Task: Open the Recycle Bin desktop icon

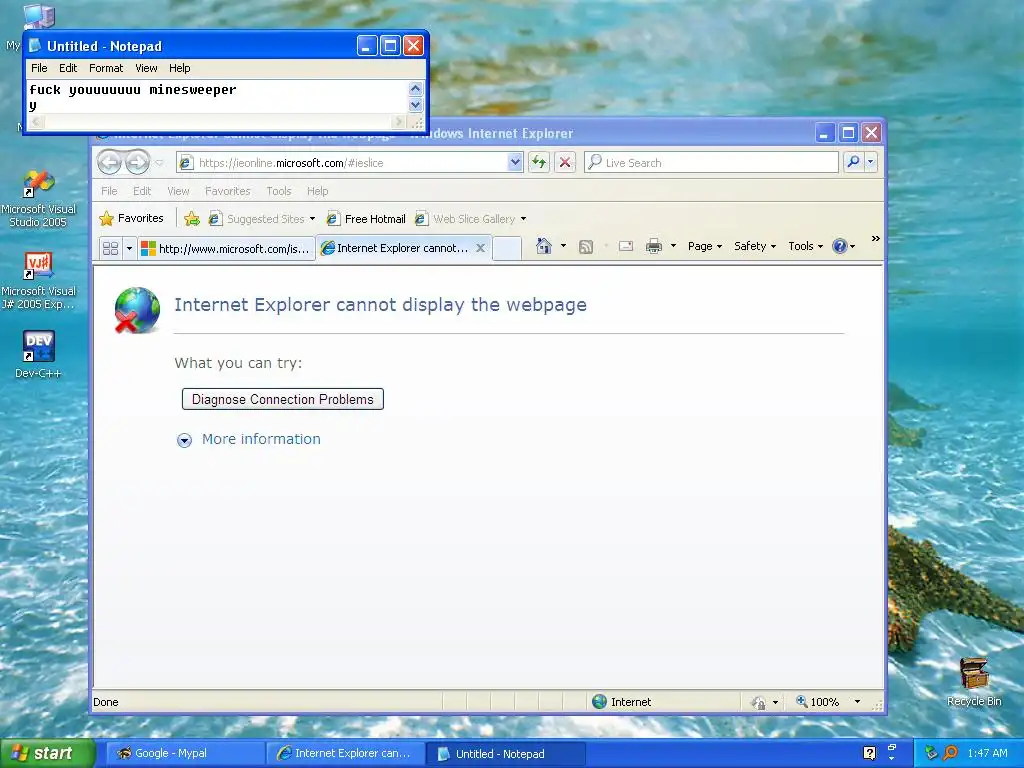Action: pyautogui.click(x=974, y=682)
